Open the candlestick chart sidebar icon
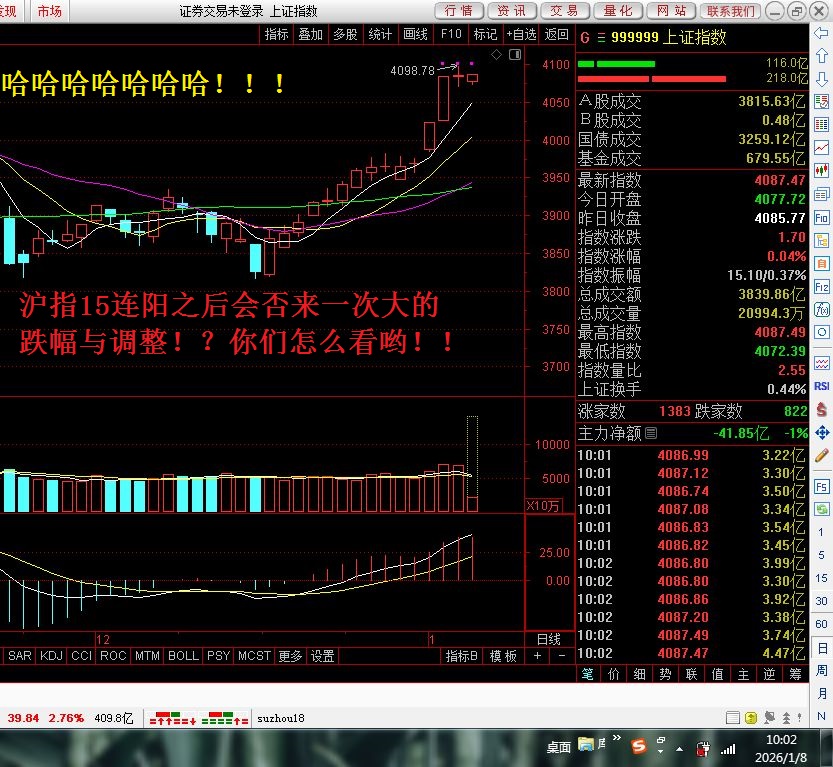Image resolution: width=833 pixels, height=767 pixels. (821, 171)
